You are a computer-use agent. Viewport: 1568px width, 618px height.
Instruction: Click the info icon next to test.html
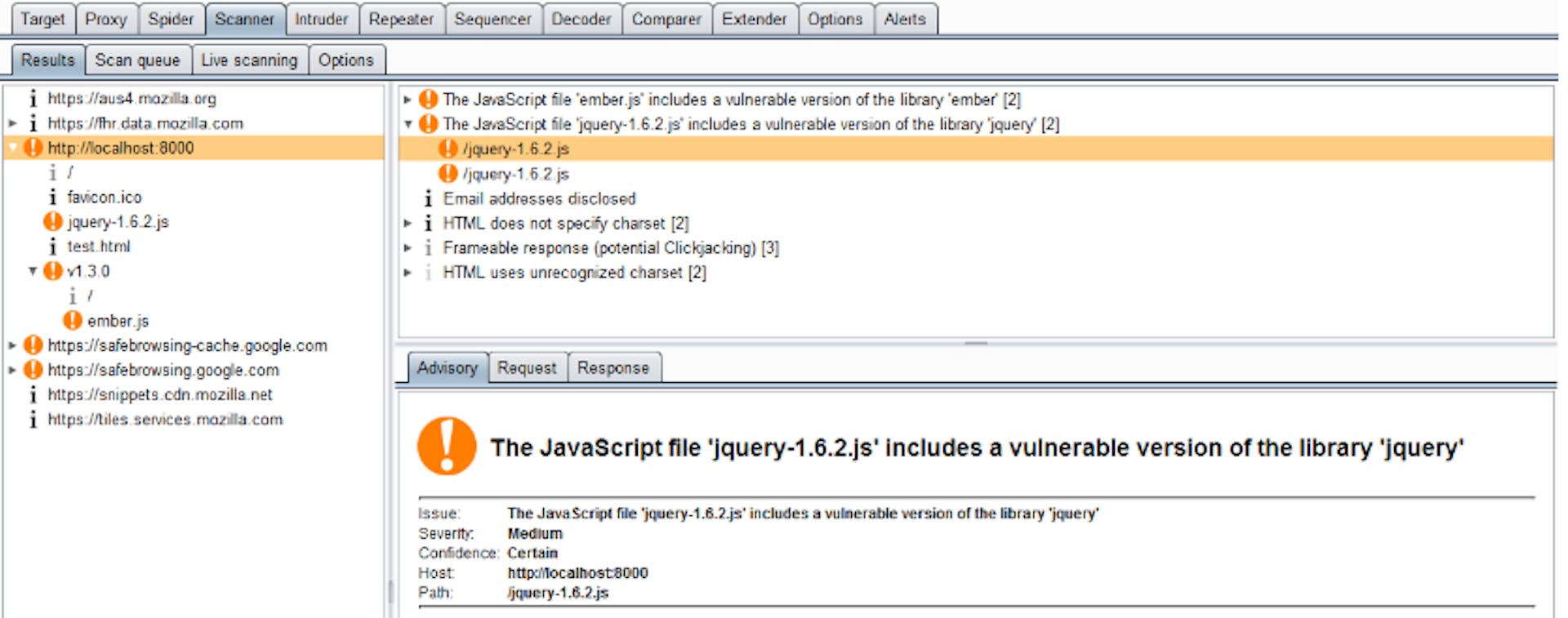[x=53, y=247]
